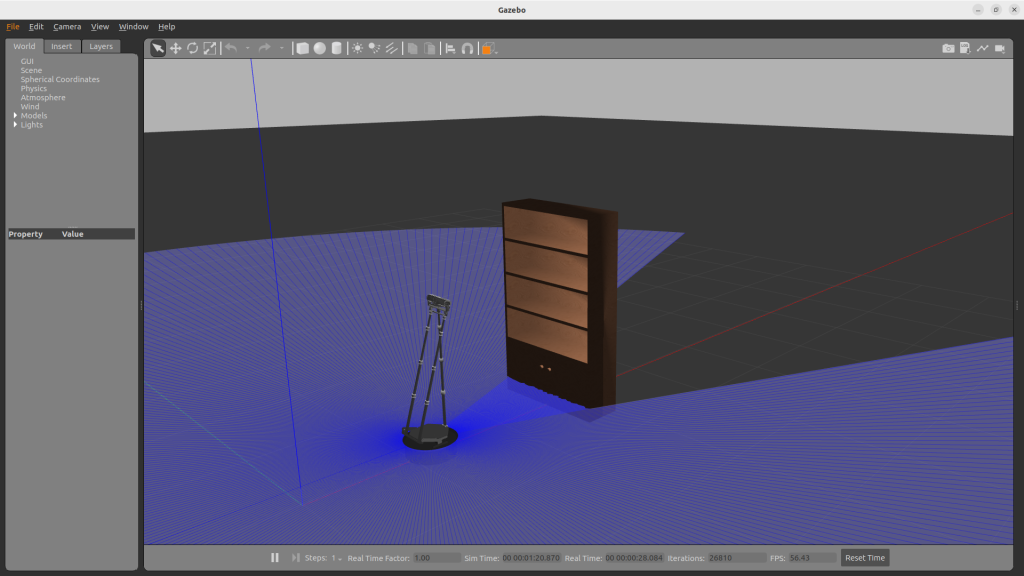The height and width of the screenshot is (576, 1024).
Task: Toggle the snap magnet tool
Action: pyautogui.click(x=467, y=48)
